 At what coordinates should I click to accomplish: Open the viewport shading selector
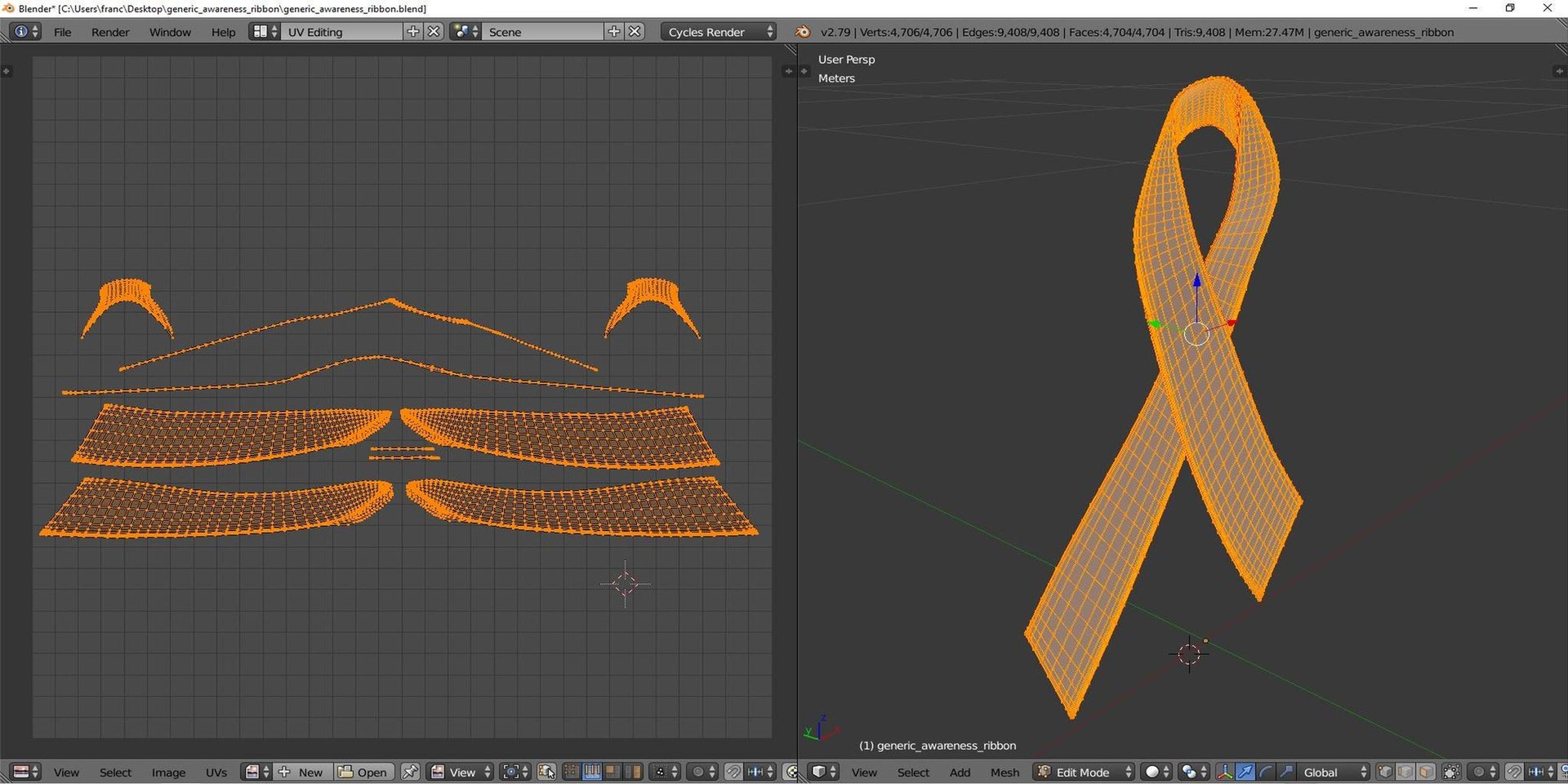tap(1156, 772)
